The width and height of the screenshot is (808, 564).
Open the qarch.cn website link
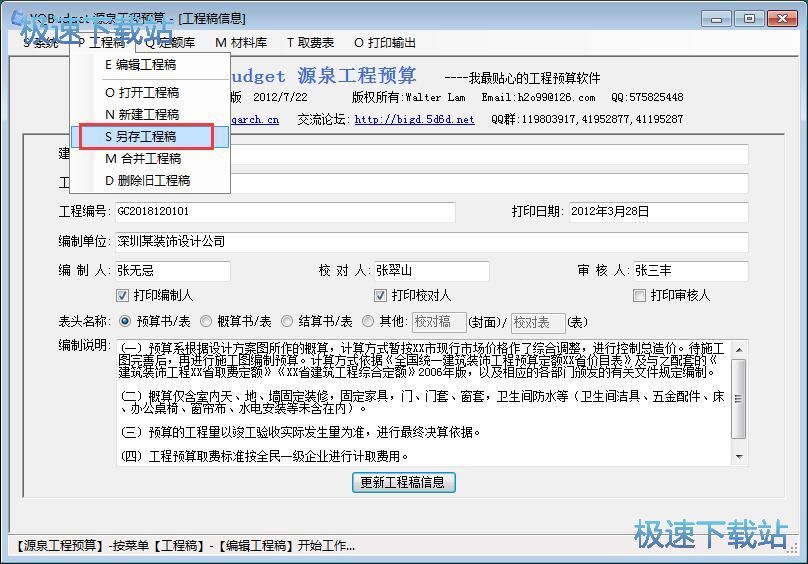[x=255, y=119]
